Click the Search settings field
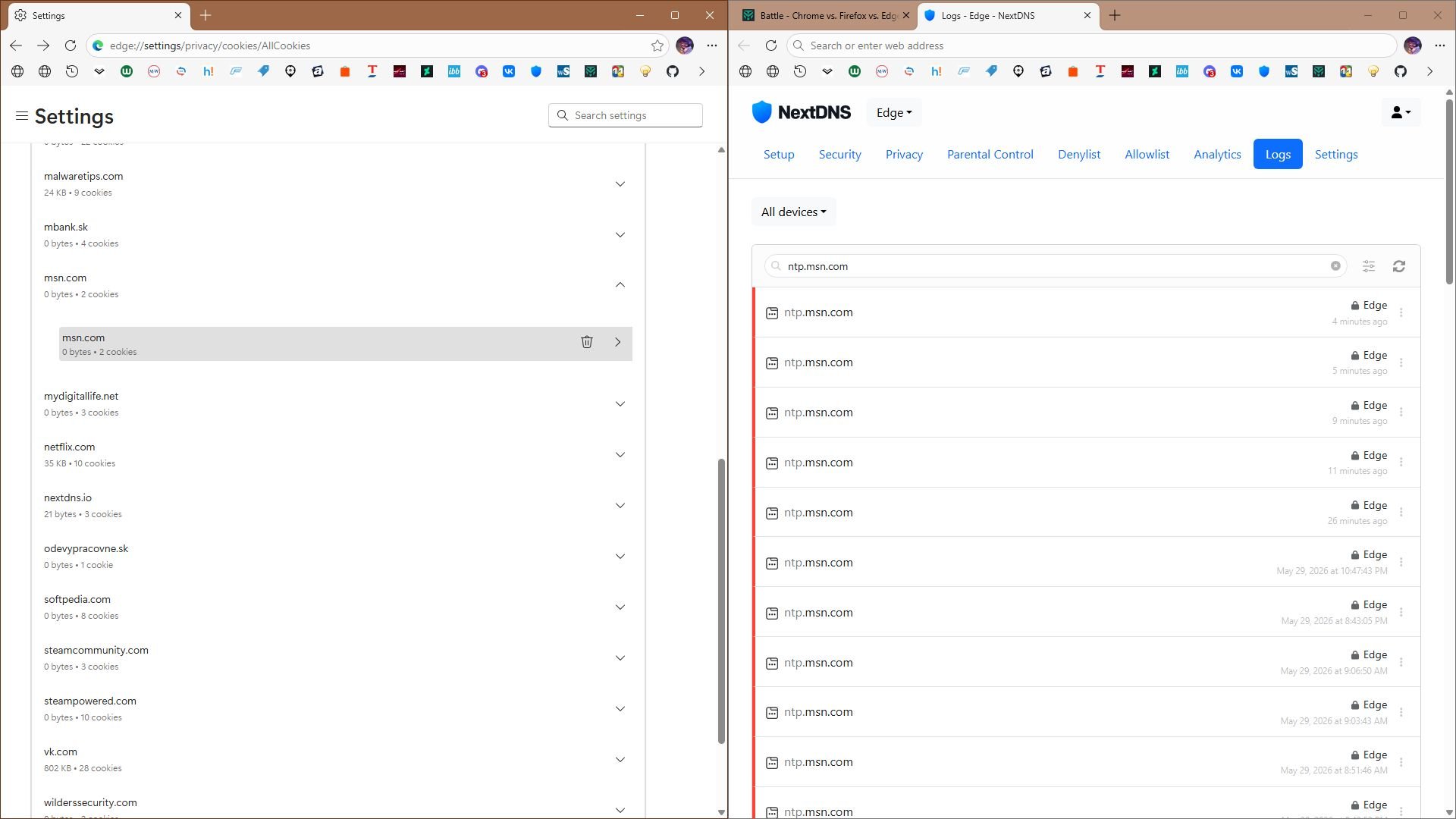This screenshot has width=1456, height=819. 626,115
